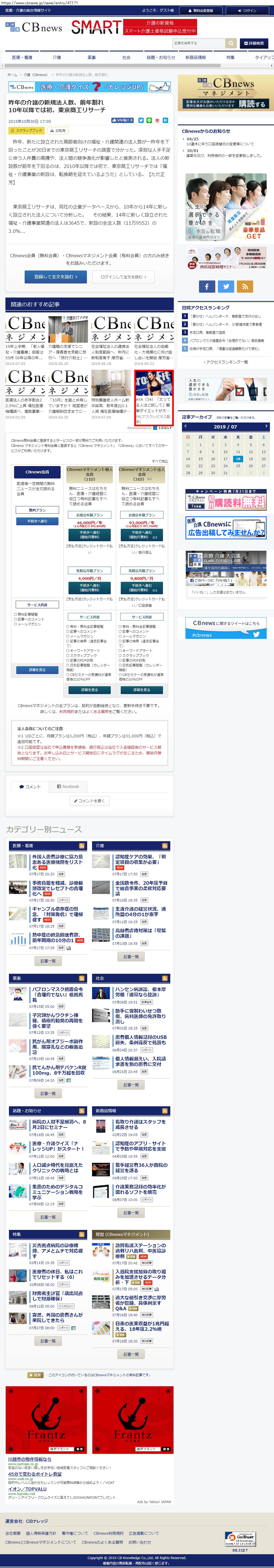Click CBnewsに関するツイートはこちら banner
This screenshot has height=1568, width=274.
point(225,628)
